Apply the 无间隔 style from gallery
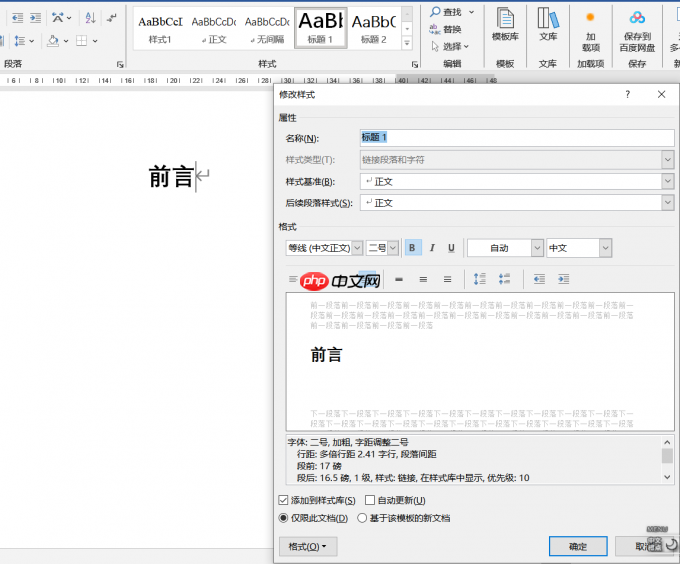This screenshot has width=680, height=564. (267, 29)
